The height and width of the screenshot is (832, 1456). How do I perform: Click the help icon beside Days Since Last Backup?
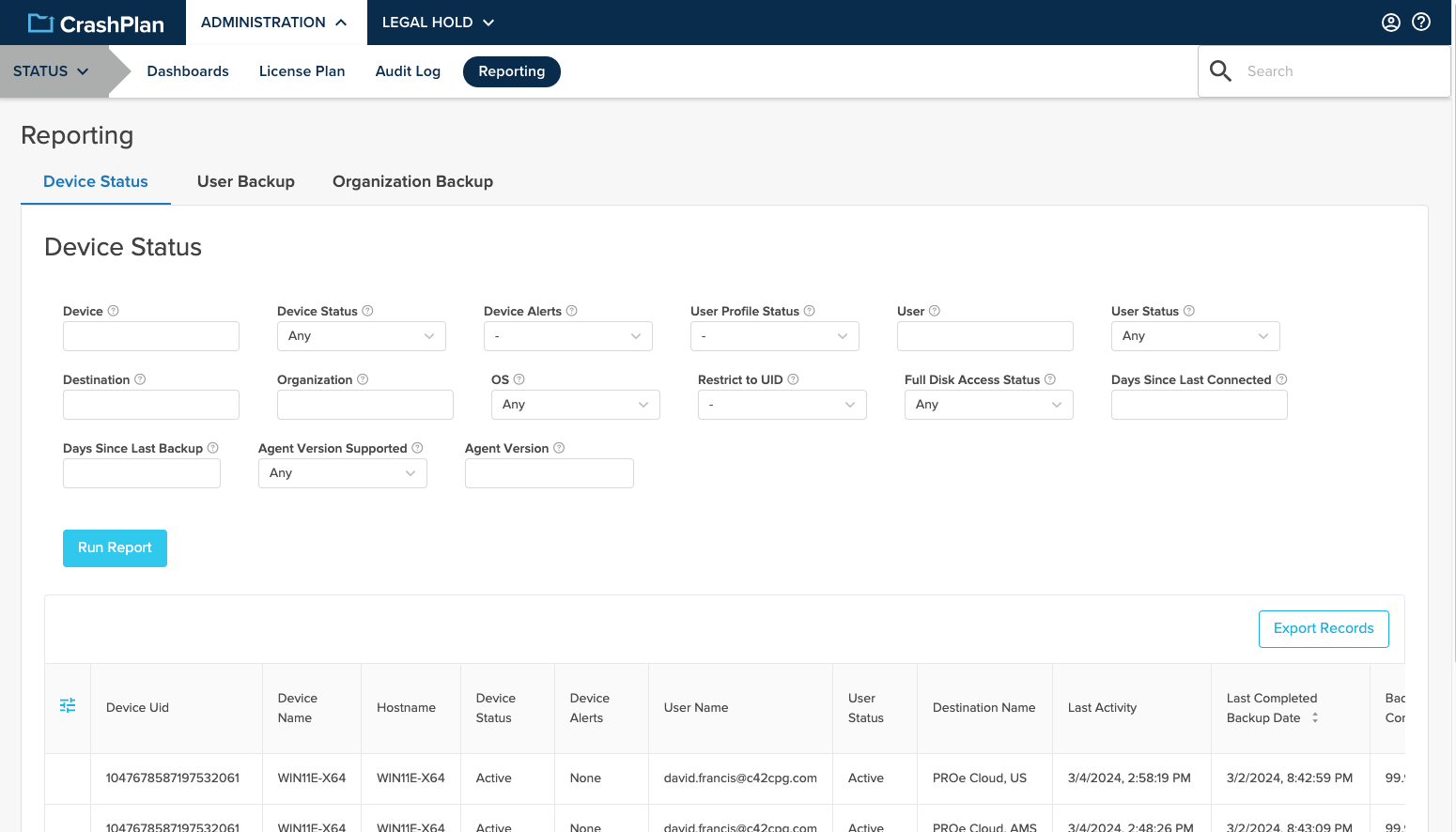click(213, 448)
